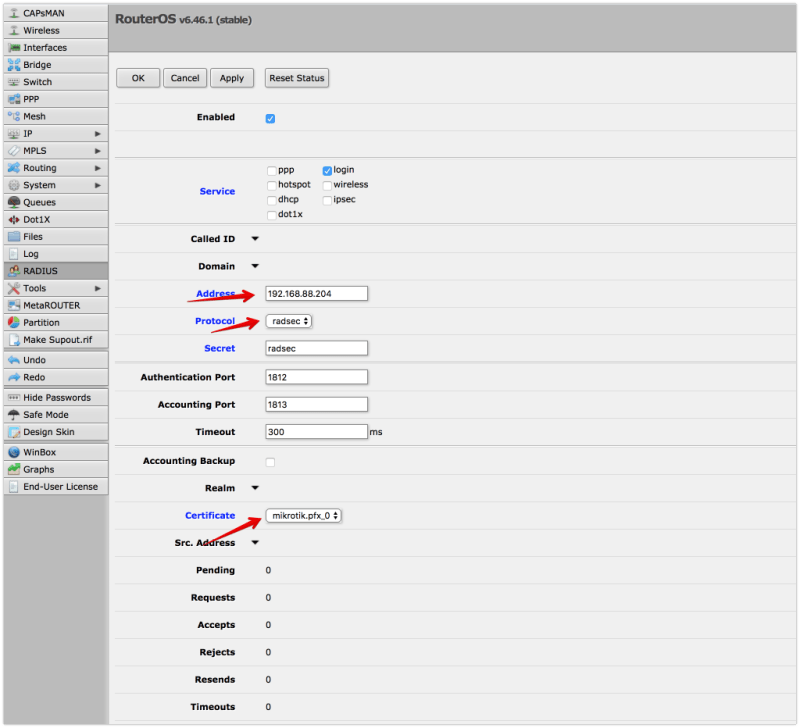Click the Address input field
Image resolution: width=800 pixels, height=728 pixels.
click(316, 293)
